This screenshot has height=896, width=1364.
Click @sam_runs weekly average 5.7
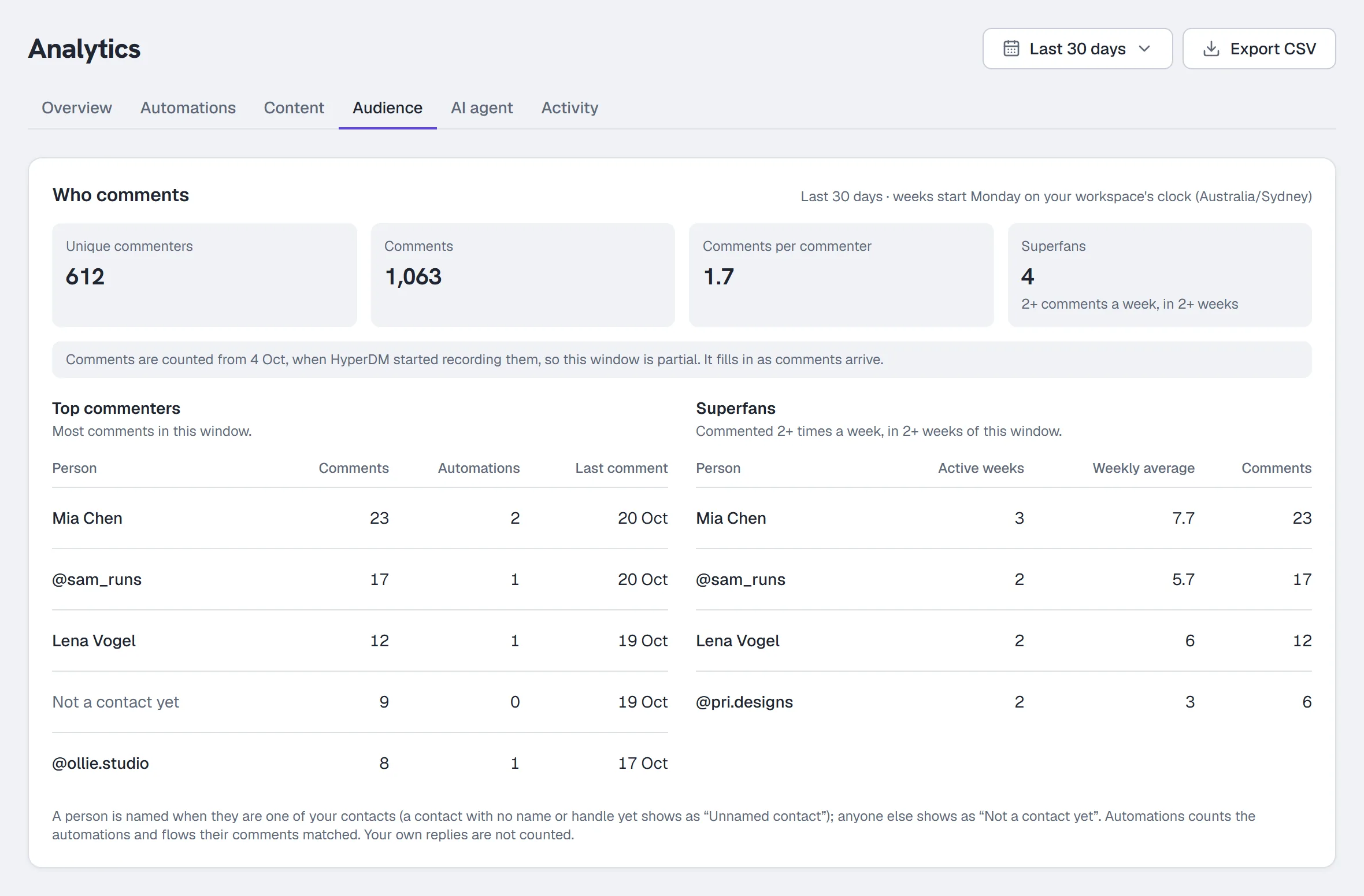point(1183,579)
